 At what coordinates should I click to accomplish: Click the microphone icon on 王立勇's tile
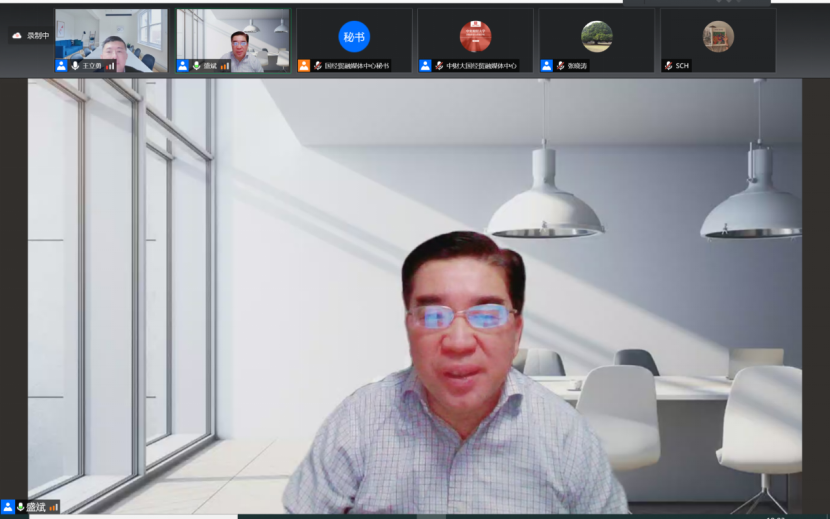click(x=75, y=66)
